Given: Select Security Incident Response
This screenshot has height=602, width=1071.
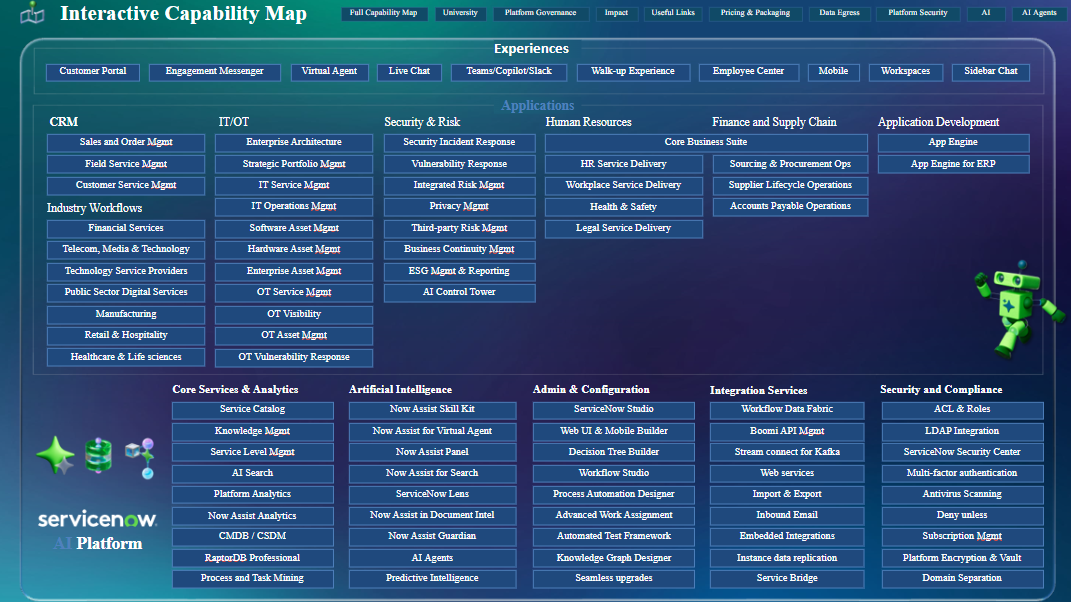Looking at the screenshot, I should [459, 143].
